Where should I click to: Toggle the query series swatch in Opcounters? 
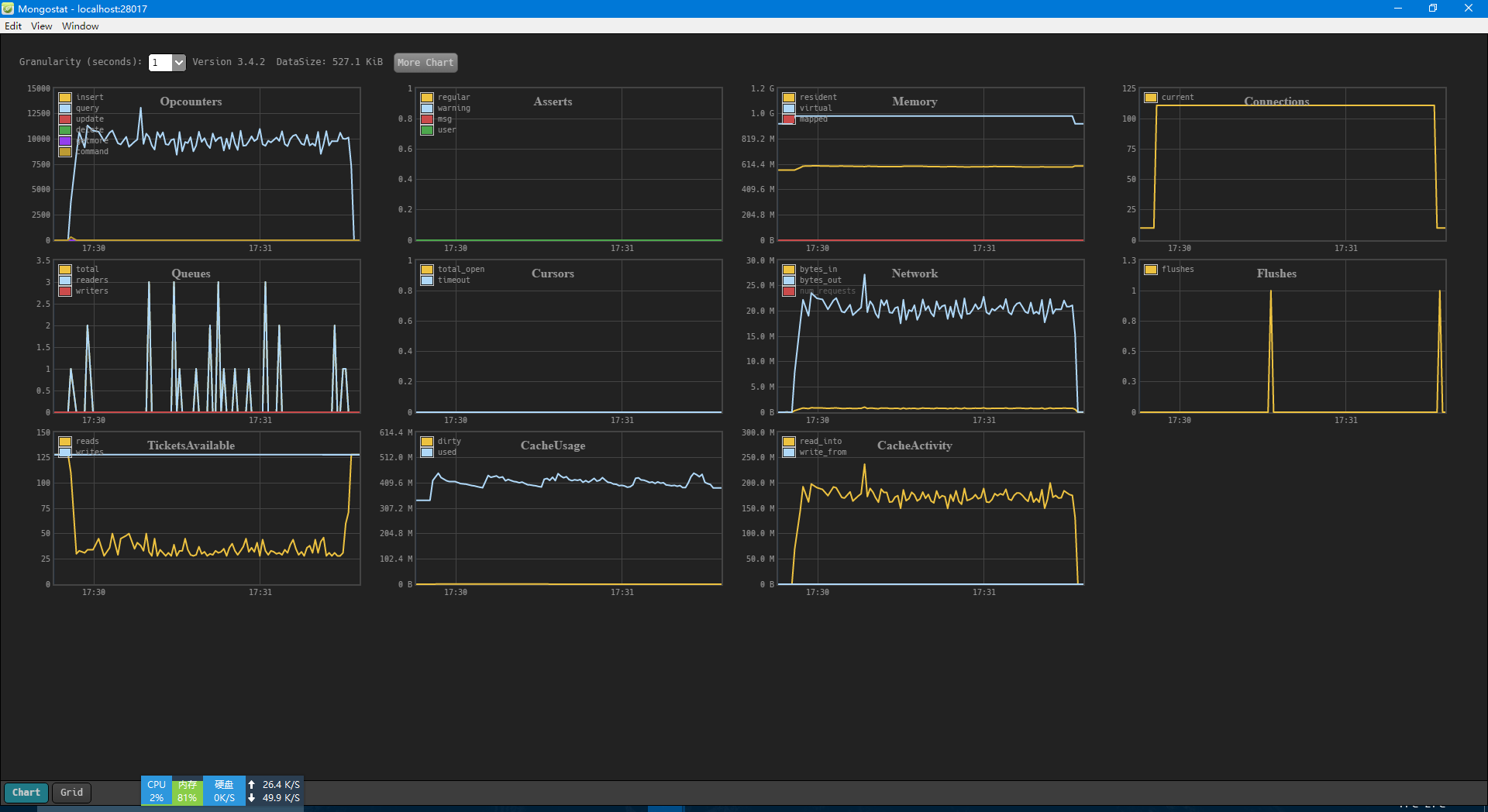[x=65, y=108]
